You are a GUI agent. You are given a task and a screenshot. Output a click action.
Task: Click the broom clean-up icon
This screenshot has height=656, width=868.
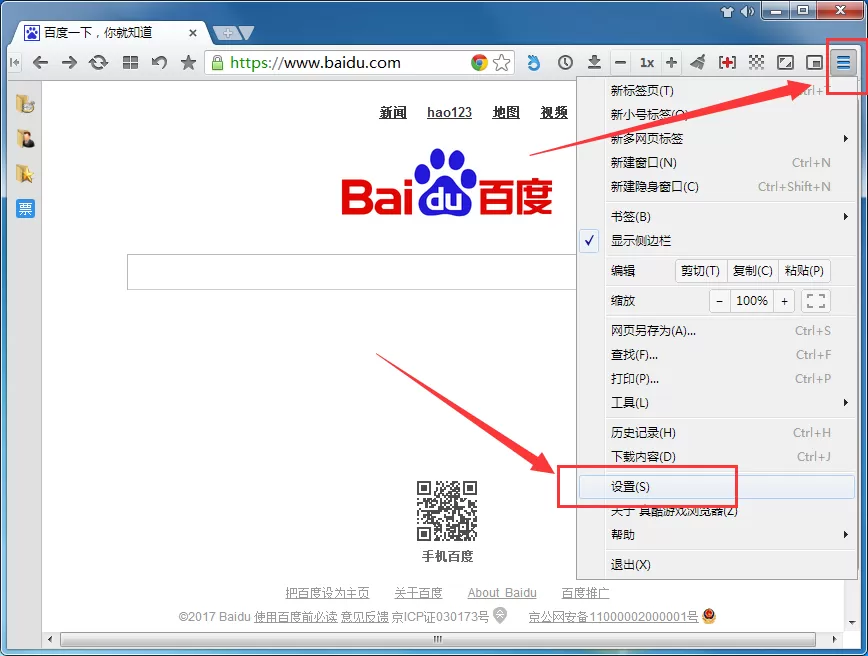click(699, 63)
